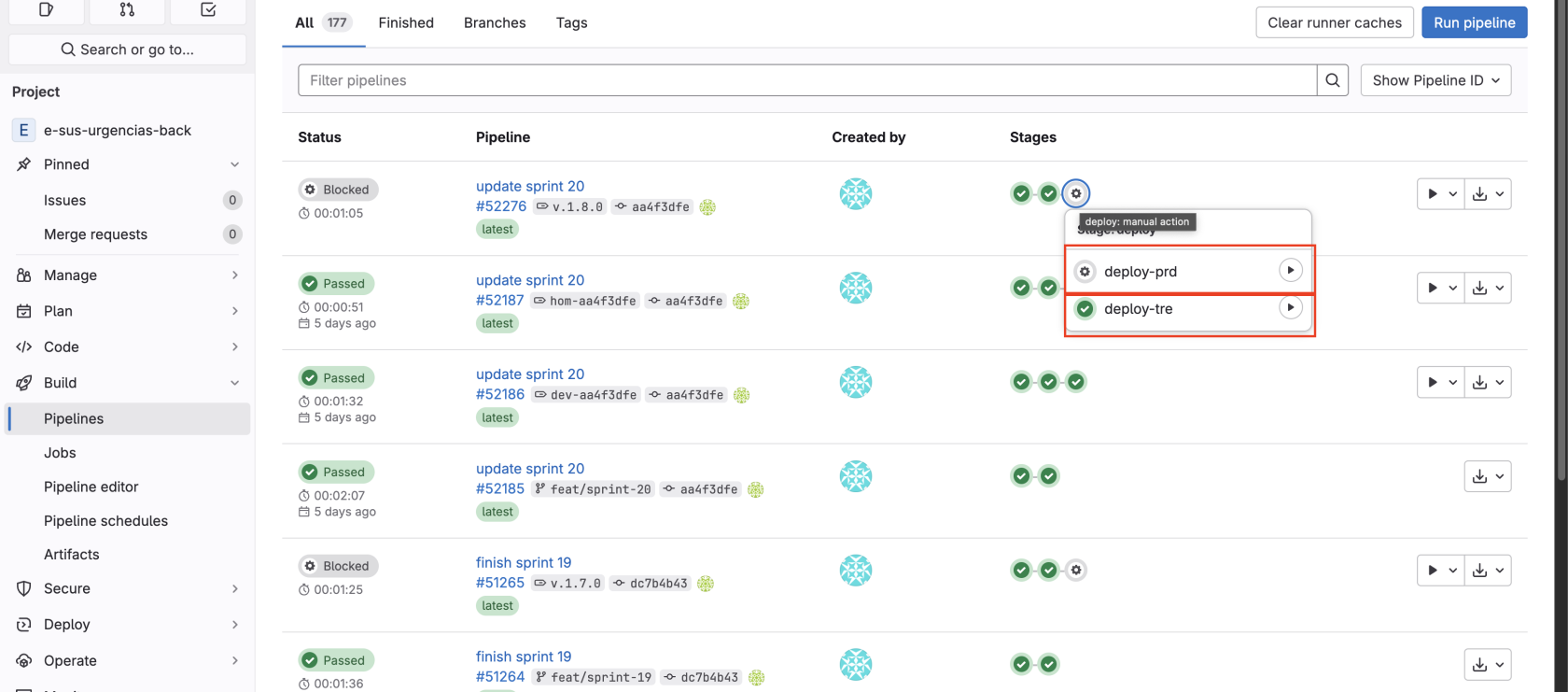Image resolution: width=1568 pixels, height=692 pixels.
Task: Click third stage status icon of pipeline #52186
Action: point(1076,382)
